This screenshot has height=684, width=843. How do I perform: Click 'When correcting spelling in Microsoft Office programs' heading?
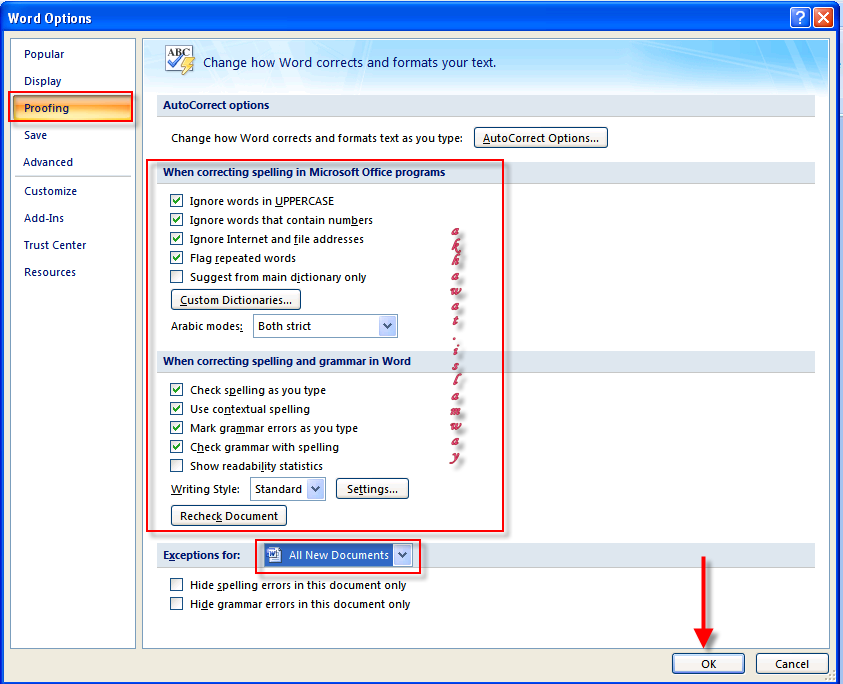(x=304, y=172)
